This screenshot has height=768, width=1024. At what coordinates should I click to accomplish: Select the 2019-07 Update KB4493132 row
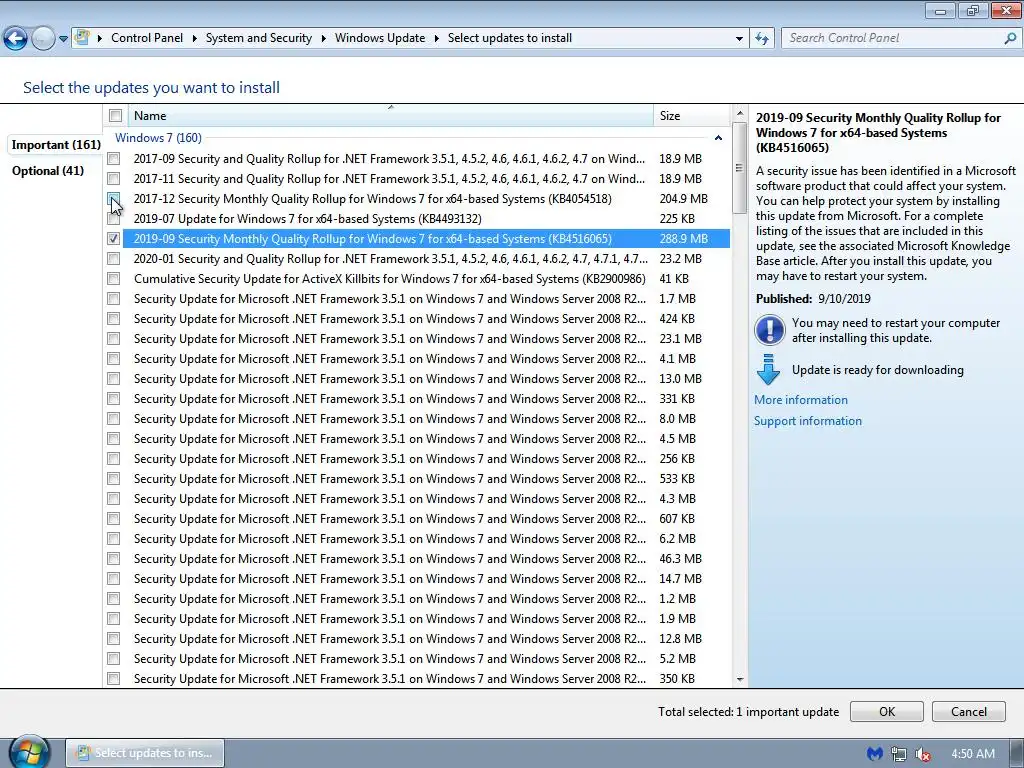click(x=426, y=219)
